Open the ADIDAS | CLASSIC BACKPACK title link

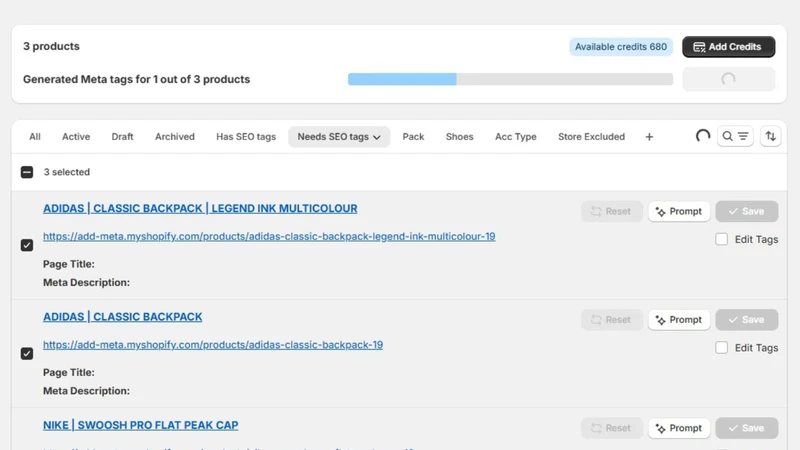122,316
